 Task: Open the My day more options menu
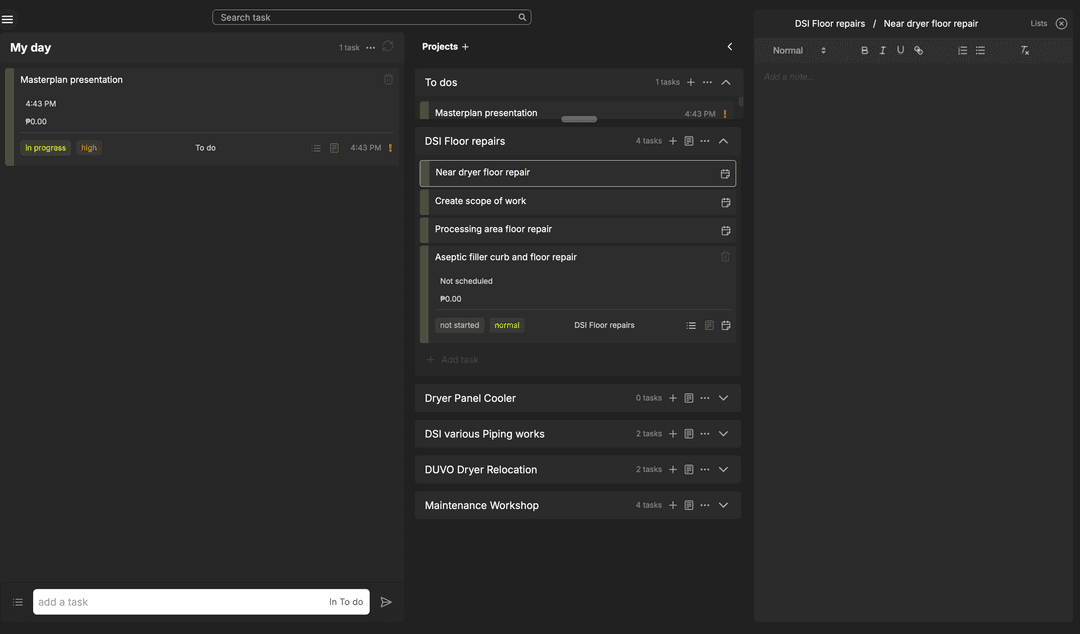coord(371,48)
